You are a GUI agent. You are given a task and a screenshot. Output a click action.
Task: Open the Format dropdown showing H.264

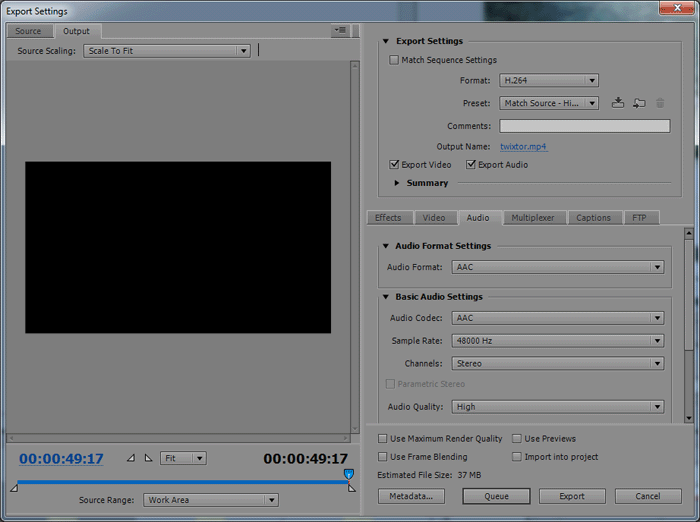pos(549,81)
